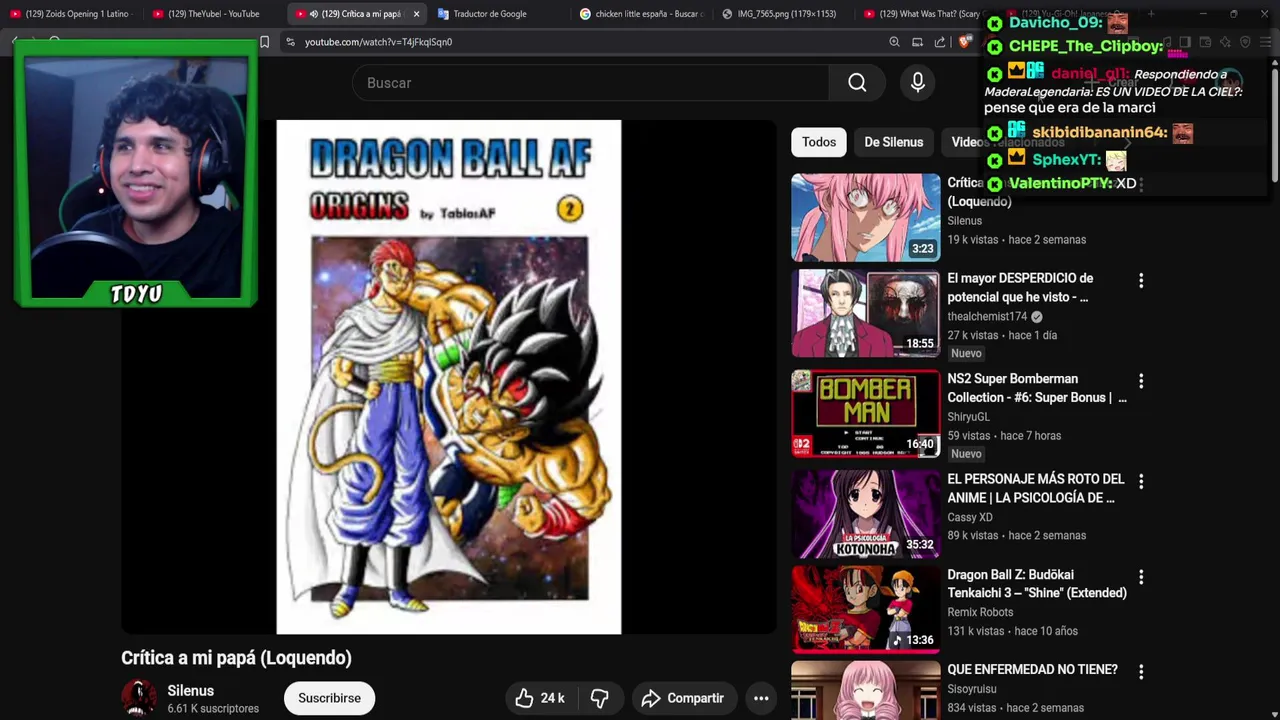The width and height of the screenshot is (1280, 720).
Task: Open the Bomberman 16:40 video thumbnail
Action: point(866,414)
